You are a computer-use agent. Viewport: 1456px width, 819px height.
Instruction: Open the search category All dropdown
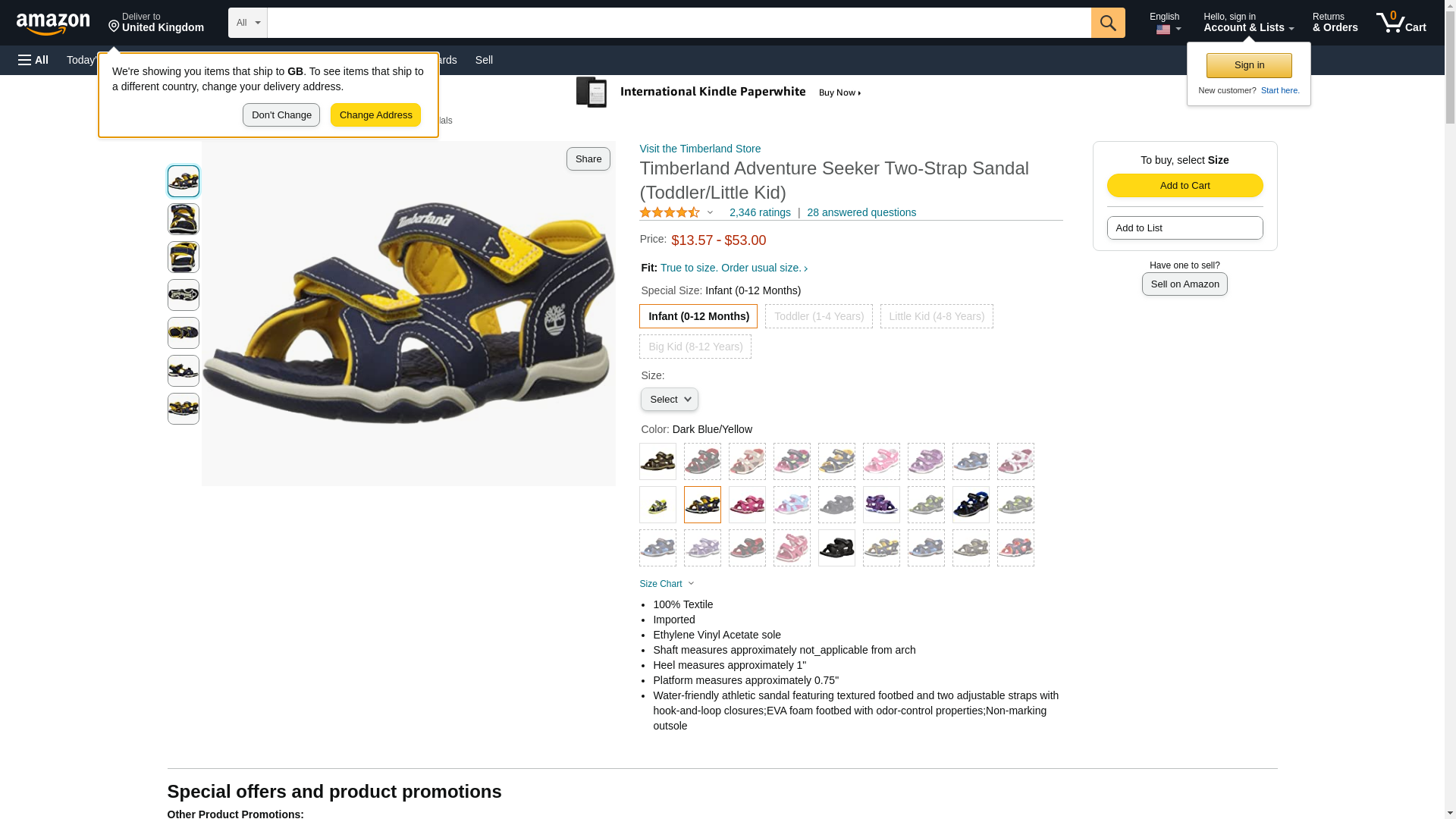pos(248,23)
